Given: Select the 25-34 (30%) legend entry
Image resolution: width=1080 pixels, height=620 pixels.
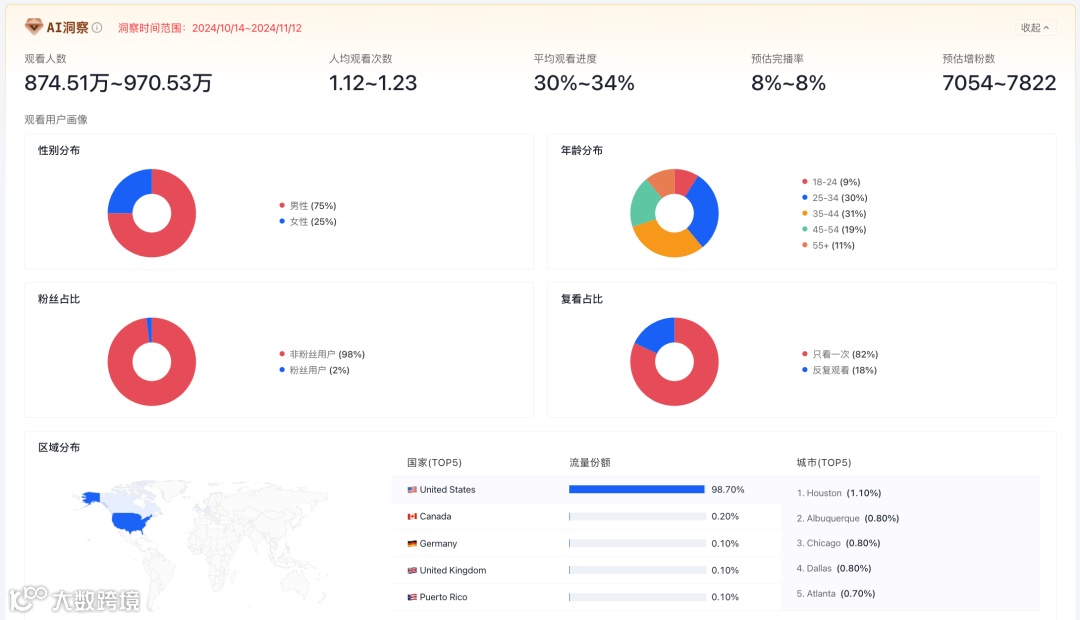Looking at the screenshot, I should (x=834, y=198).
